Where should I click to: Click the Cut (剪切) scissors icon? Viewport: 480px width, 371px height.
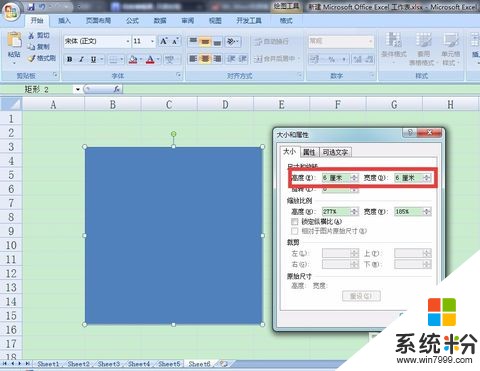coord(32,35)
